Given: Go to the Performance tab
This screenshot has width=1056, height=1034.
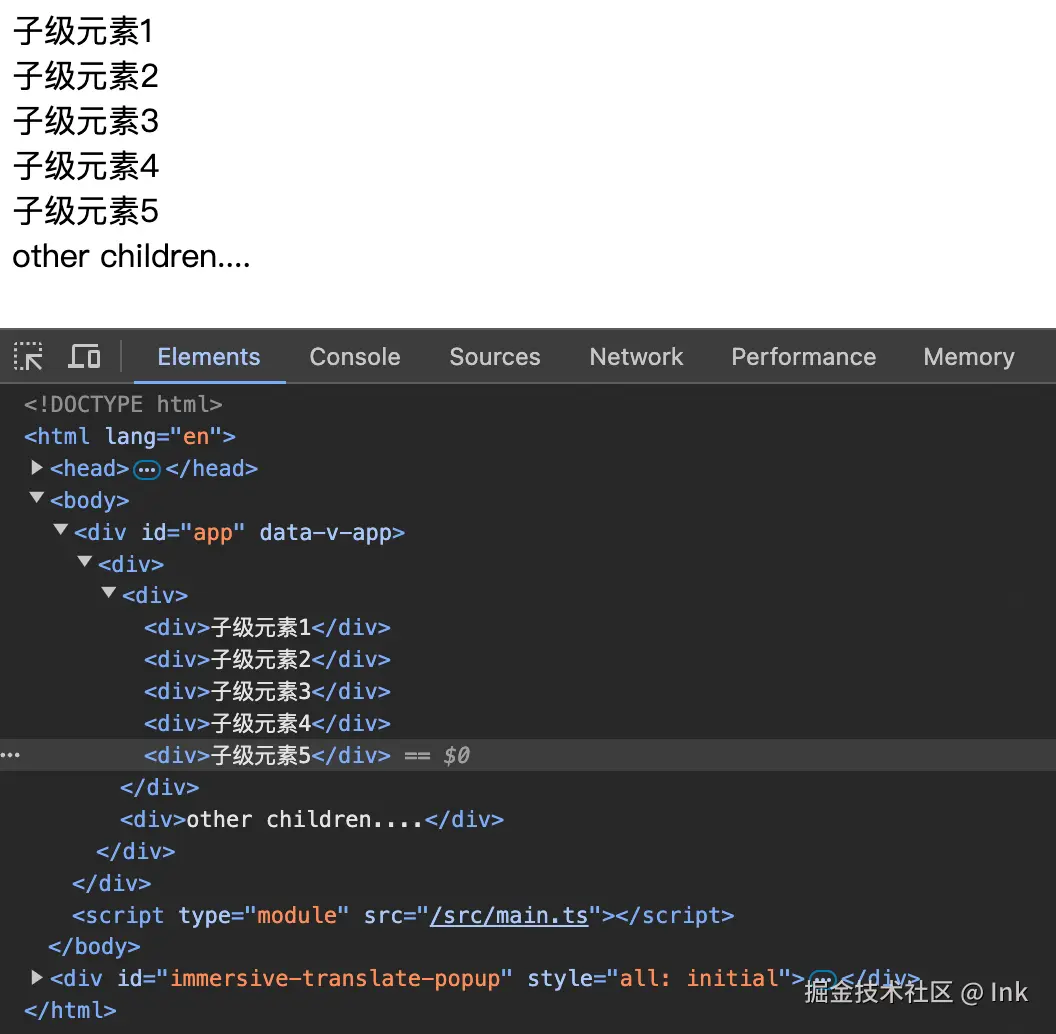Looking at the screenshot, I should pos(803,356).
